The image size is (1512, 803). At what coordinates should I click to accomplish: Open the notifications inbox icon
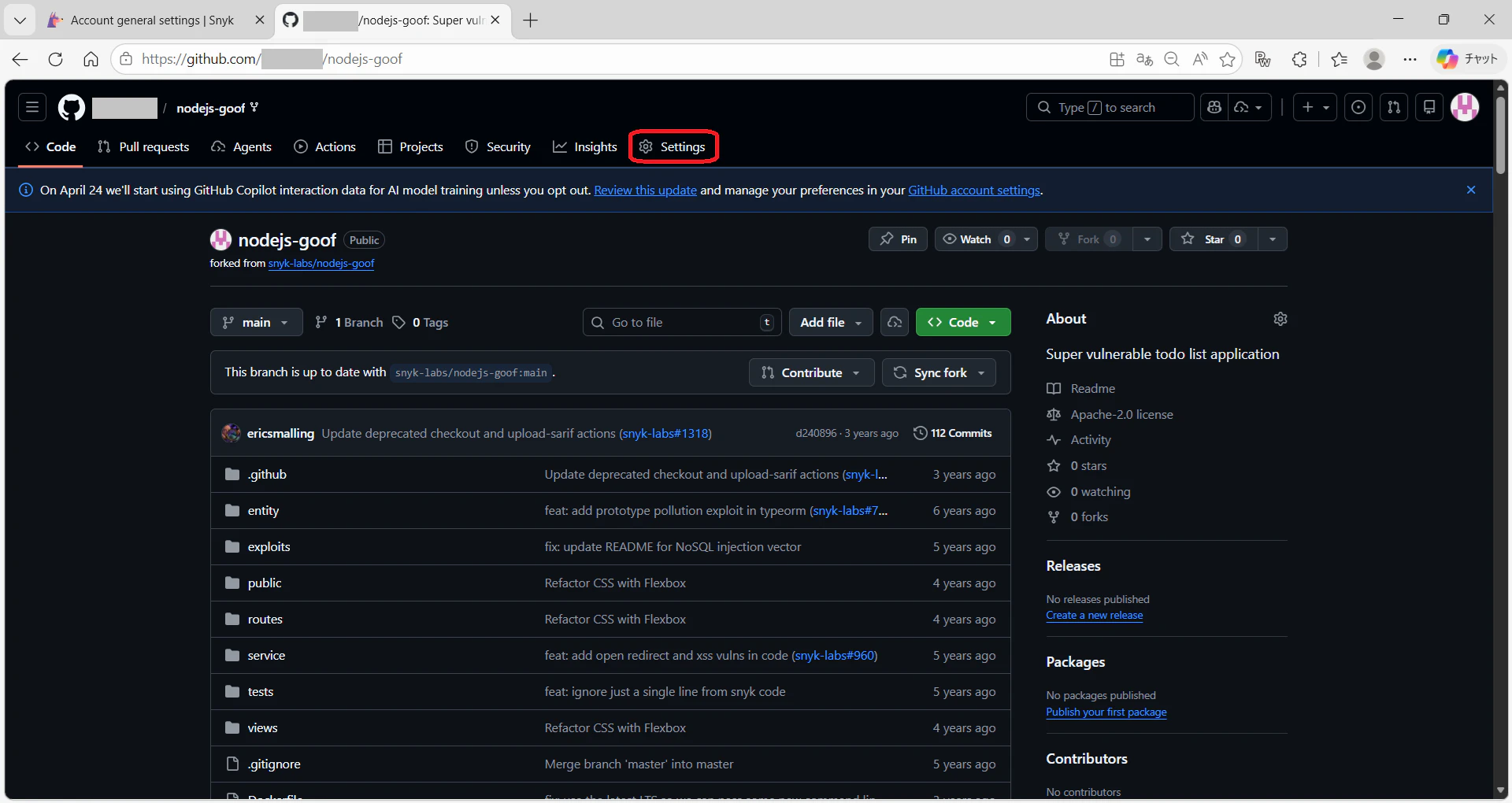pyautogui.click(x=1429, y=107)
